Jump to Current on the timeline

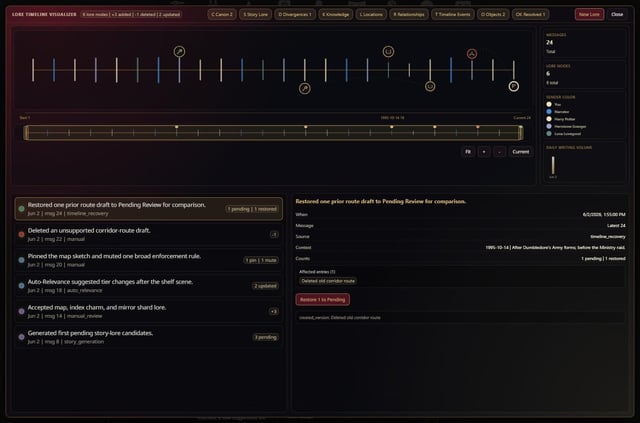click(521, 151)
